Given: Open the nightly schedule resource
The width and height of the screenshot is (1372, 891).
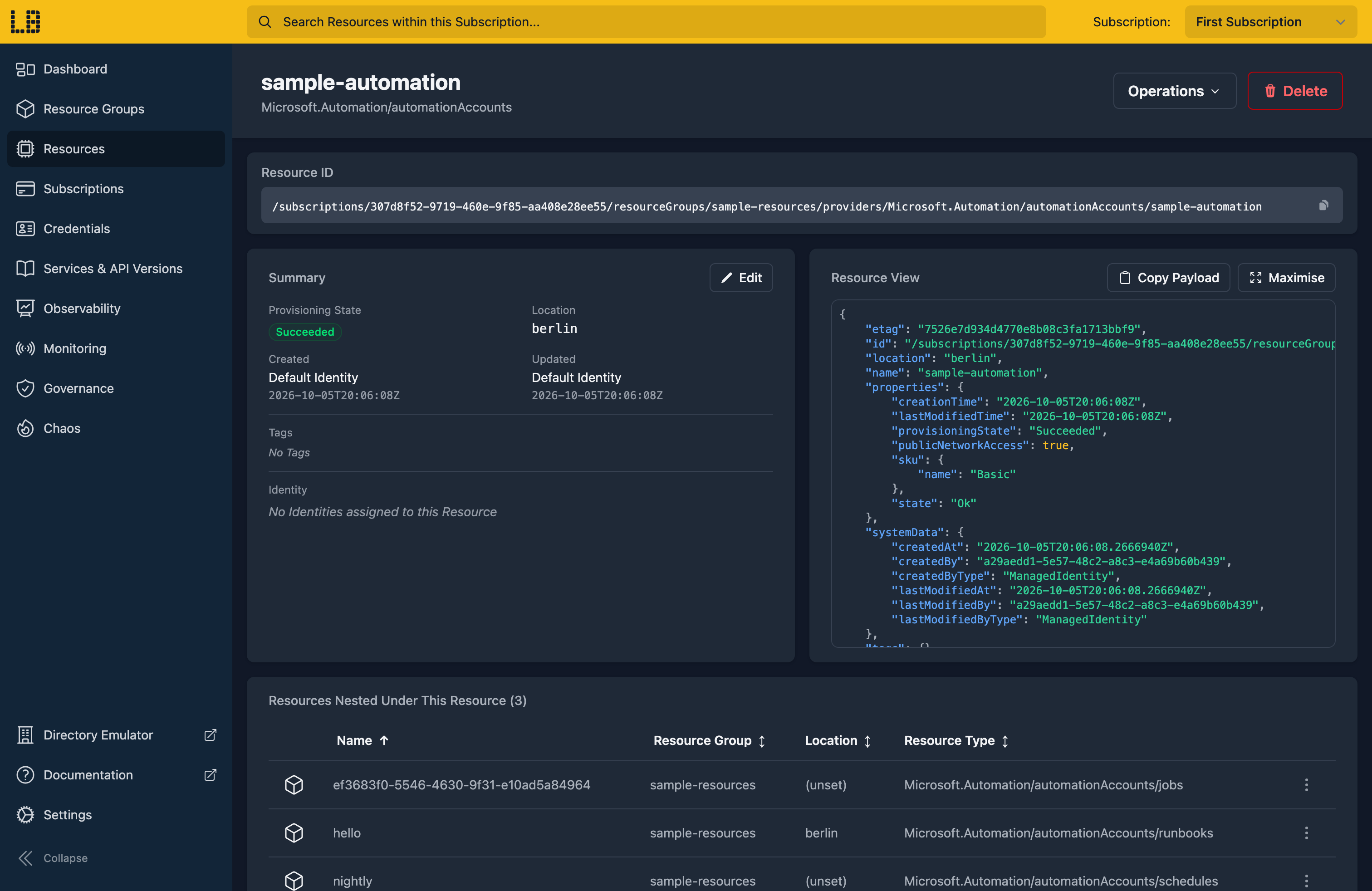Looking at the screenshot, I should 353,881.
